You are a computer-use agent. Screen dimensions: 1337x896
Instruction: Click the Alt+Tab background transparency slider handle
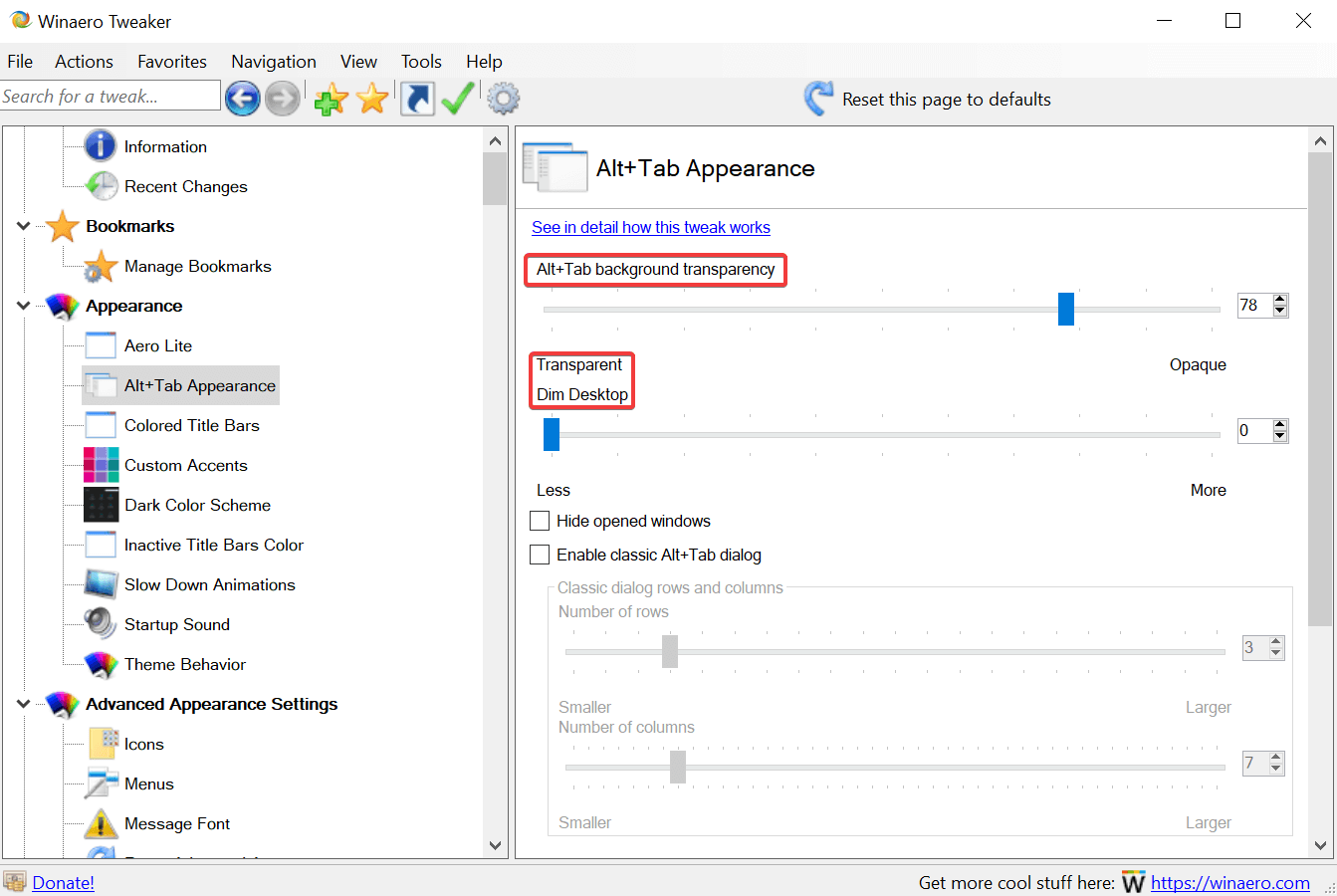(1066, 309)
